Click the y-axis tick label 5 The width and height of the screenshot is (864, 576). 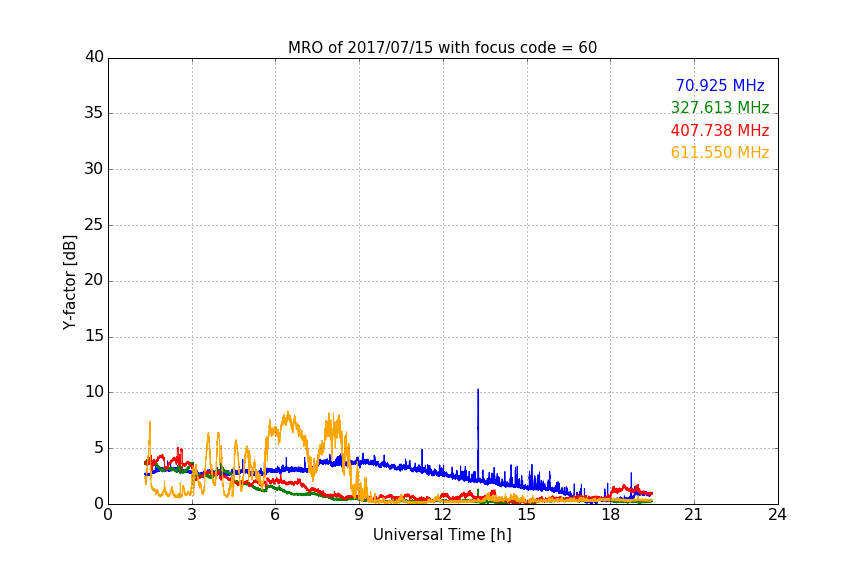[99, 448]
